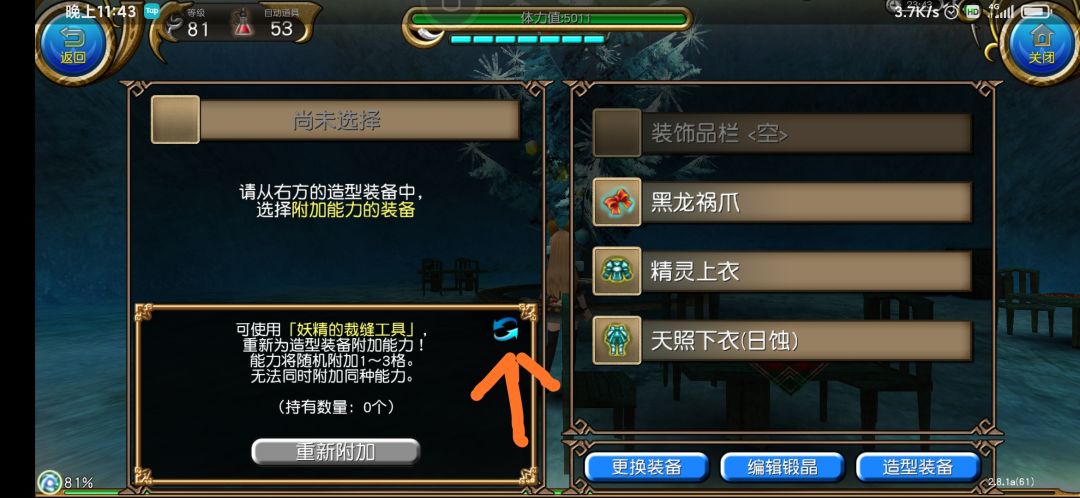1080x498 pixels.
Task: Open the 编辑锻晶 tab
Action: click(782, 467)
